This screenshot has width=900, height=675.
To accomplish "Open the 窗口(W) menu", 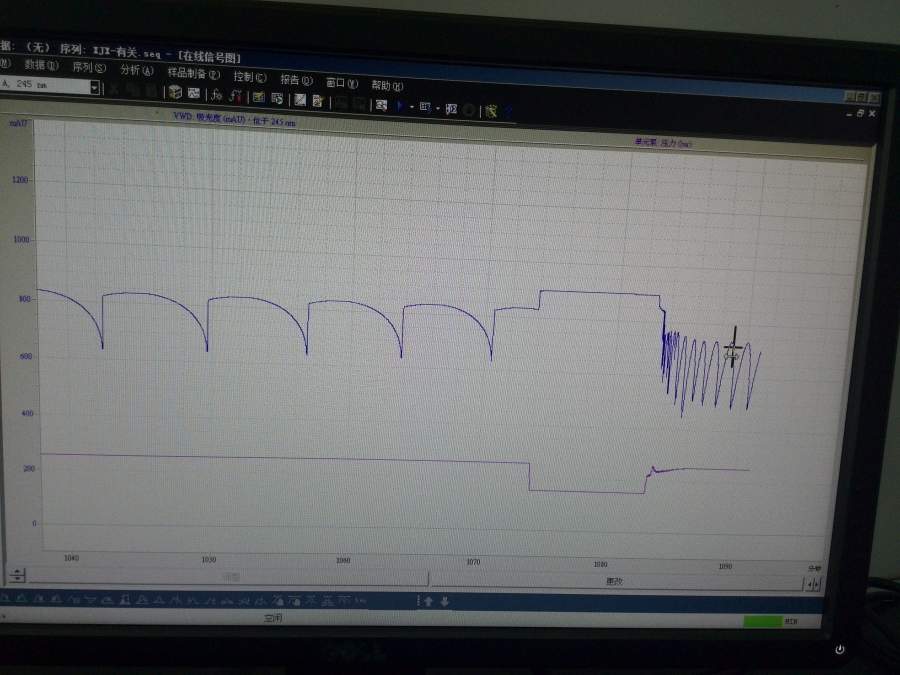I will pos(342,83).
